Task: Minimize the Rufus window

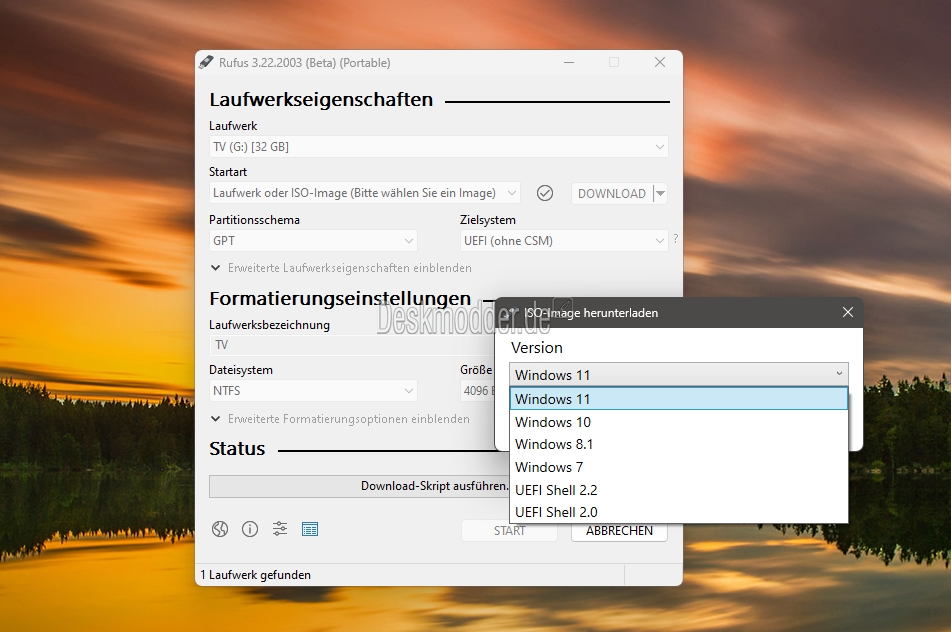Action: [x=569, y=62]
